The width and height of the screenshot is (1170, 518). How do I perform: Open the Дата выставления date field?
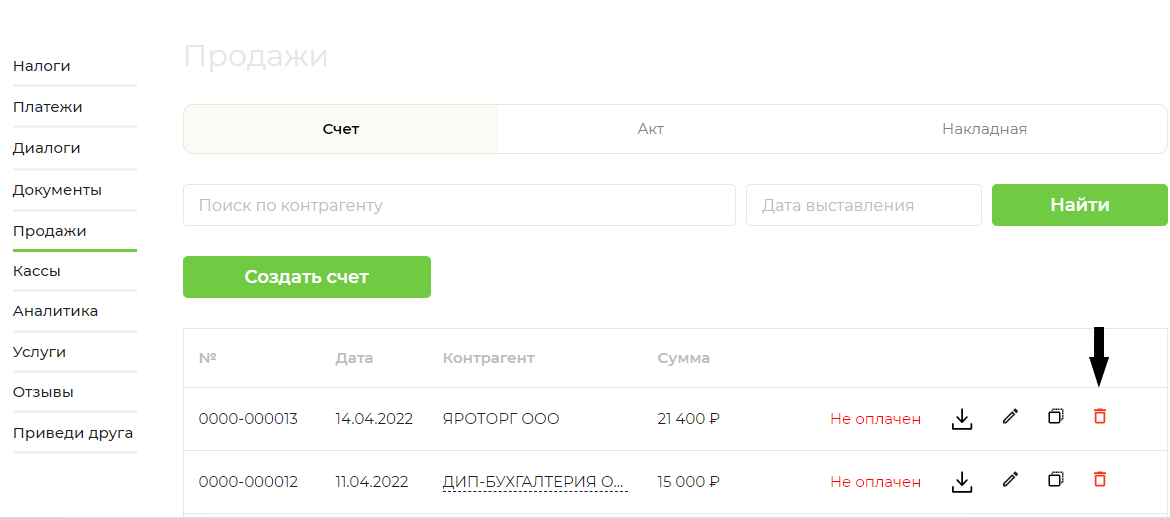864,205
